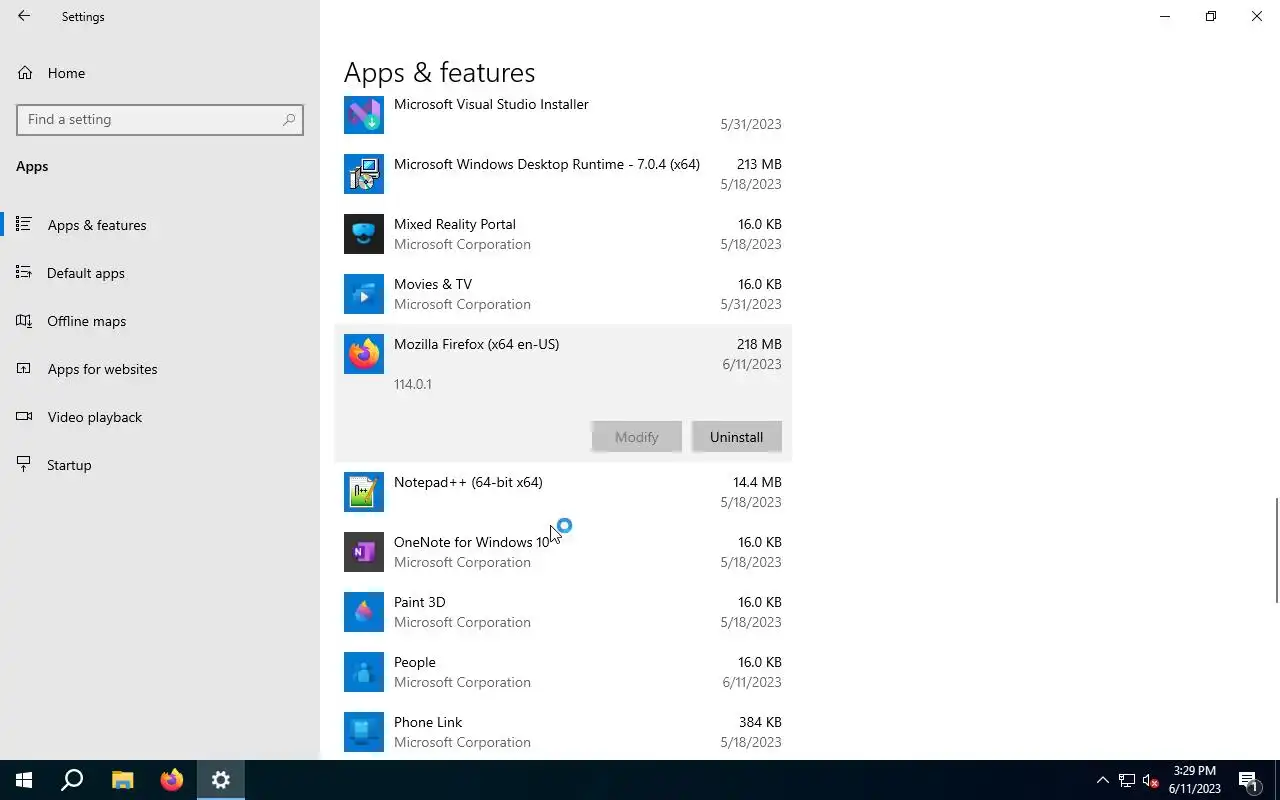1280x800 pixels.
Task: Click the Mixed Reality Portal icon
Action: [364, 234]
